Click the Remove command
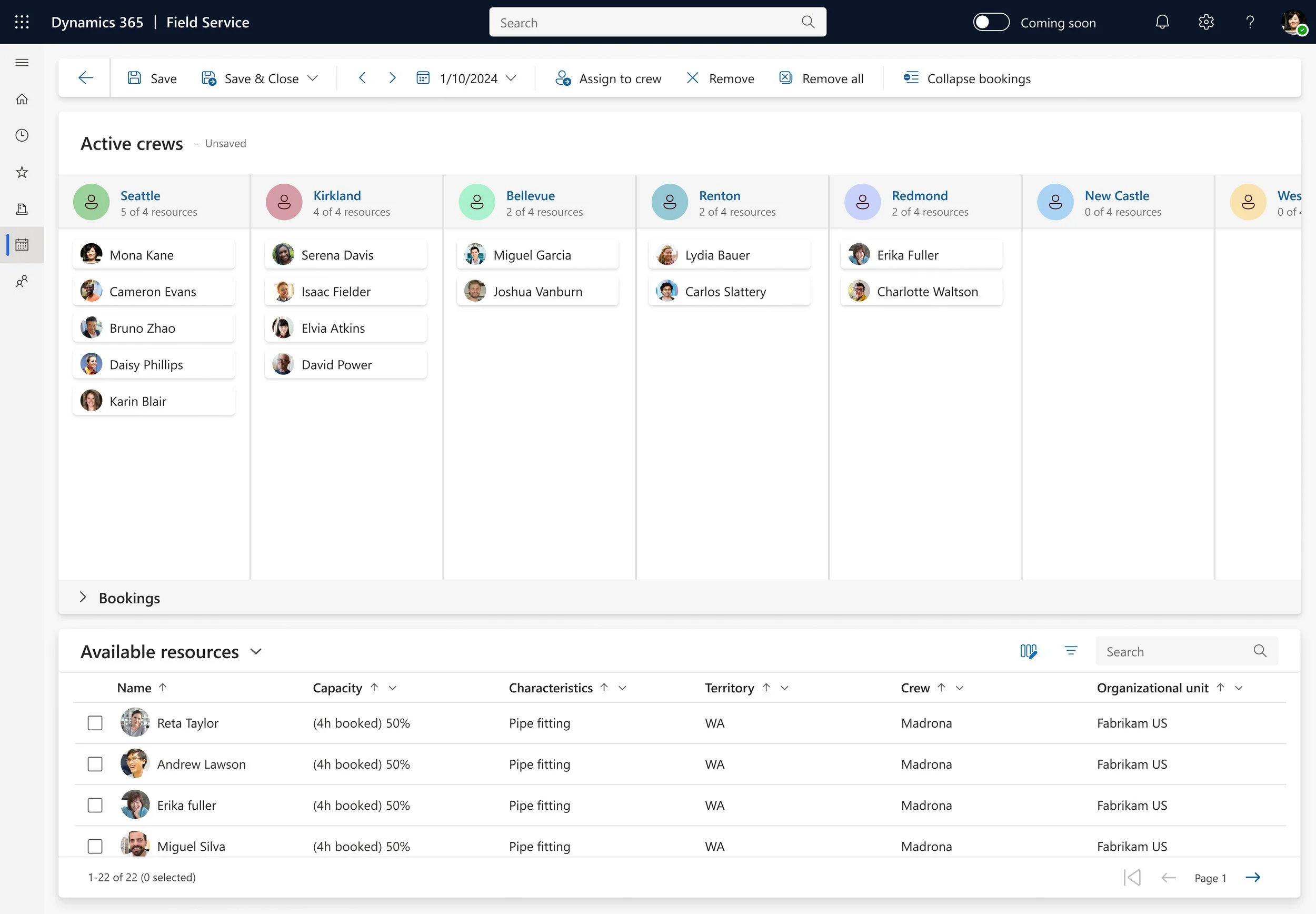Screen dimensions: 1316x914 [x=720, y=78]
